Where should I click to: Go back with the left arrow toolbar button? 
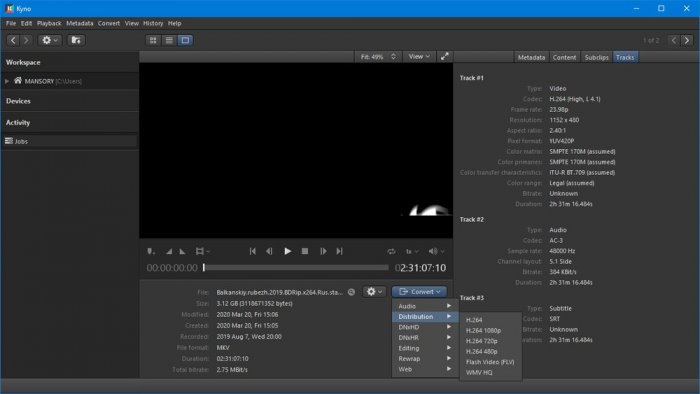[x=13, y=40]
